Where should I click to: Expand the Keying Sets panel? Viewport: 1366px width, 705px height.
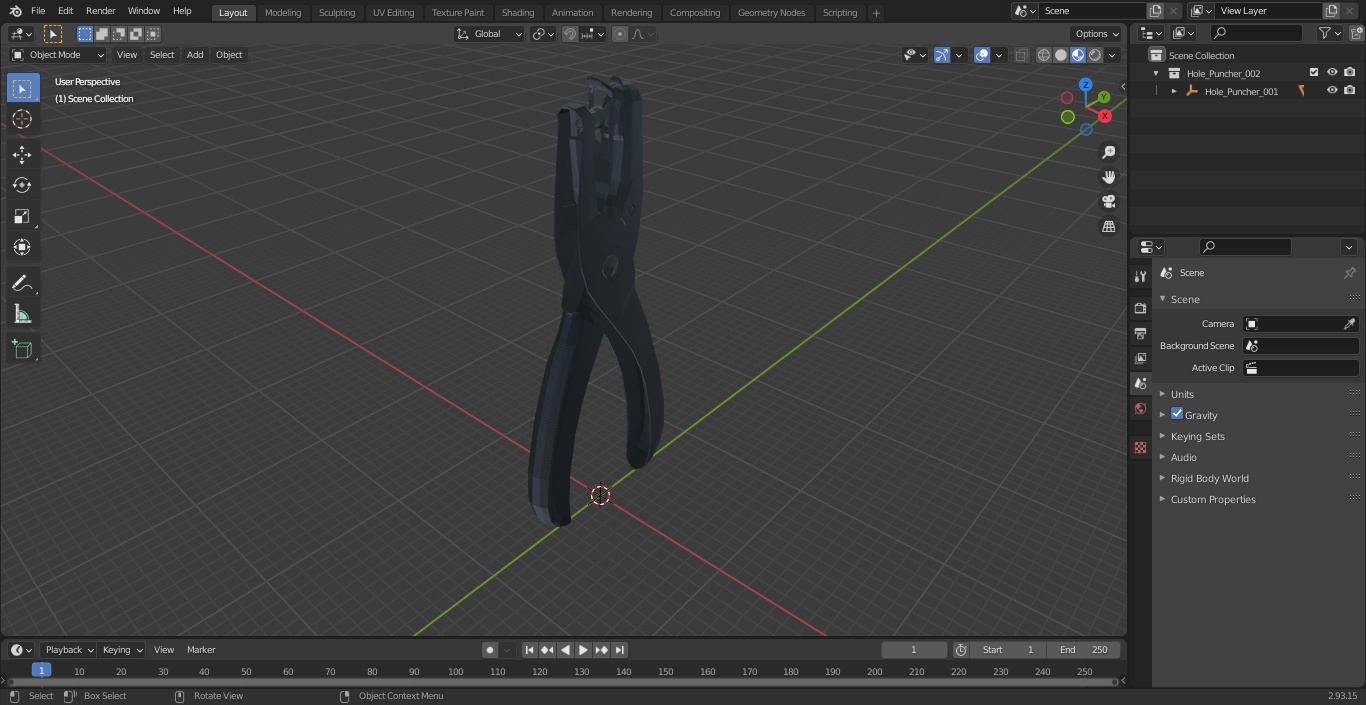click(x=1197, y=436)
